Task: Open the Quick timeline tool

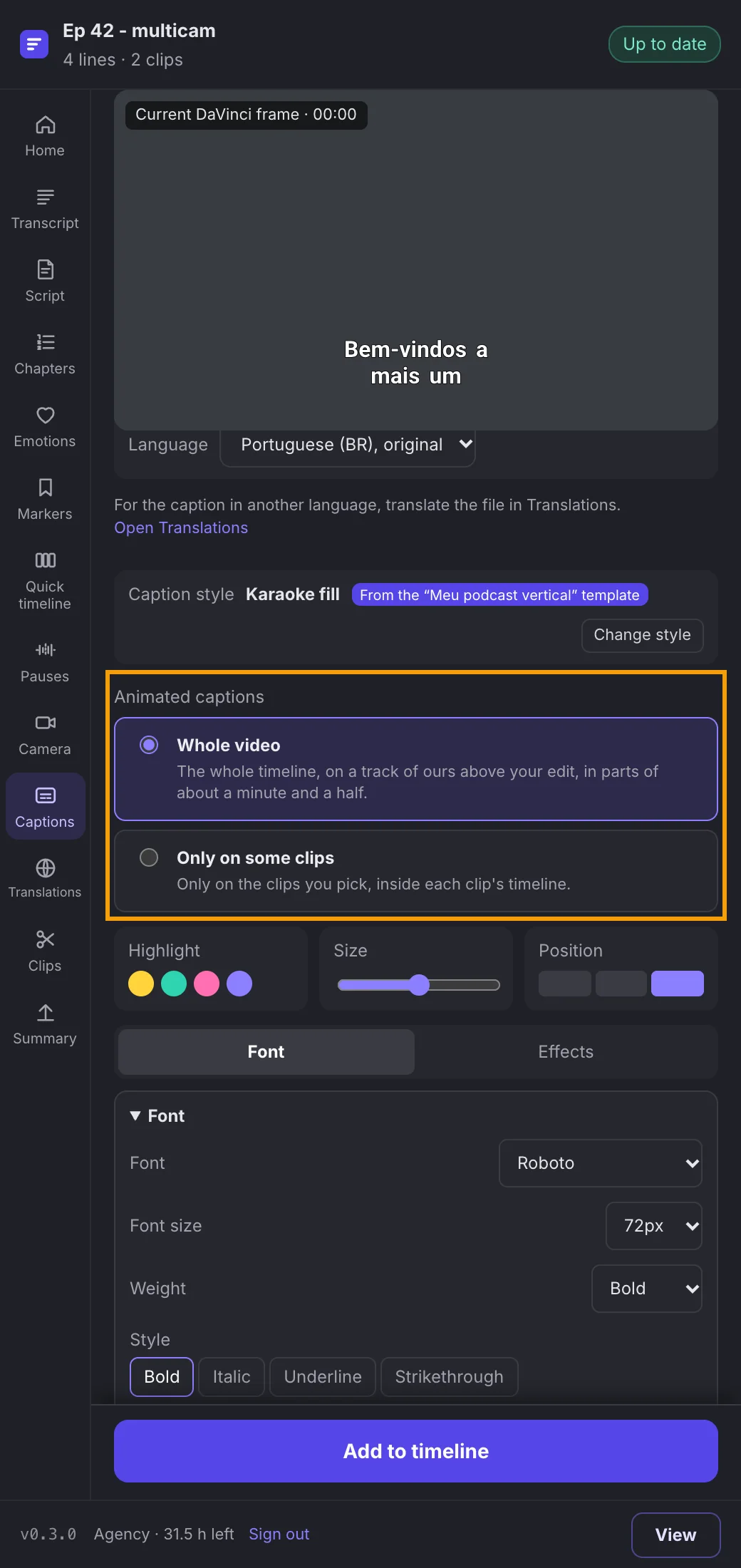Action: 45,581
